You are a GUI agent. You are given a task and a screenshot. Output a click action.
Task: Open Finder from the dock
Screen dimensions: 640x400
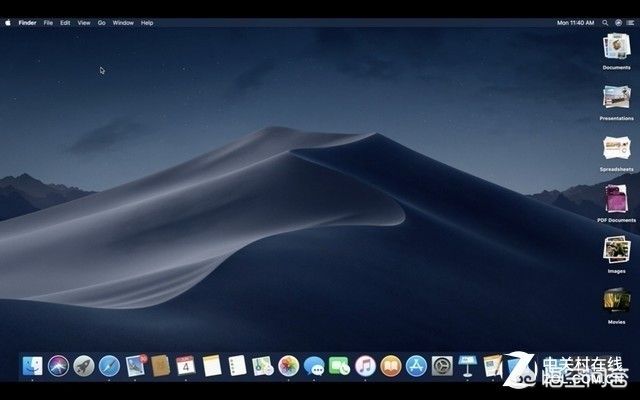[x=32, y=365]
